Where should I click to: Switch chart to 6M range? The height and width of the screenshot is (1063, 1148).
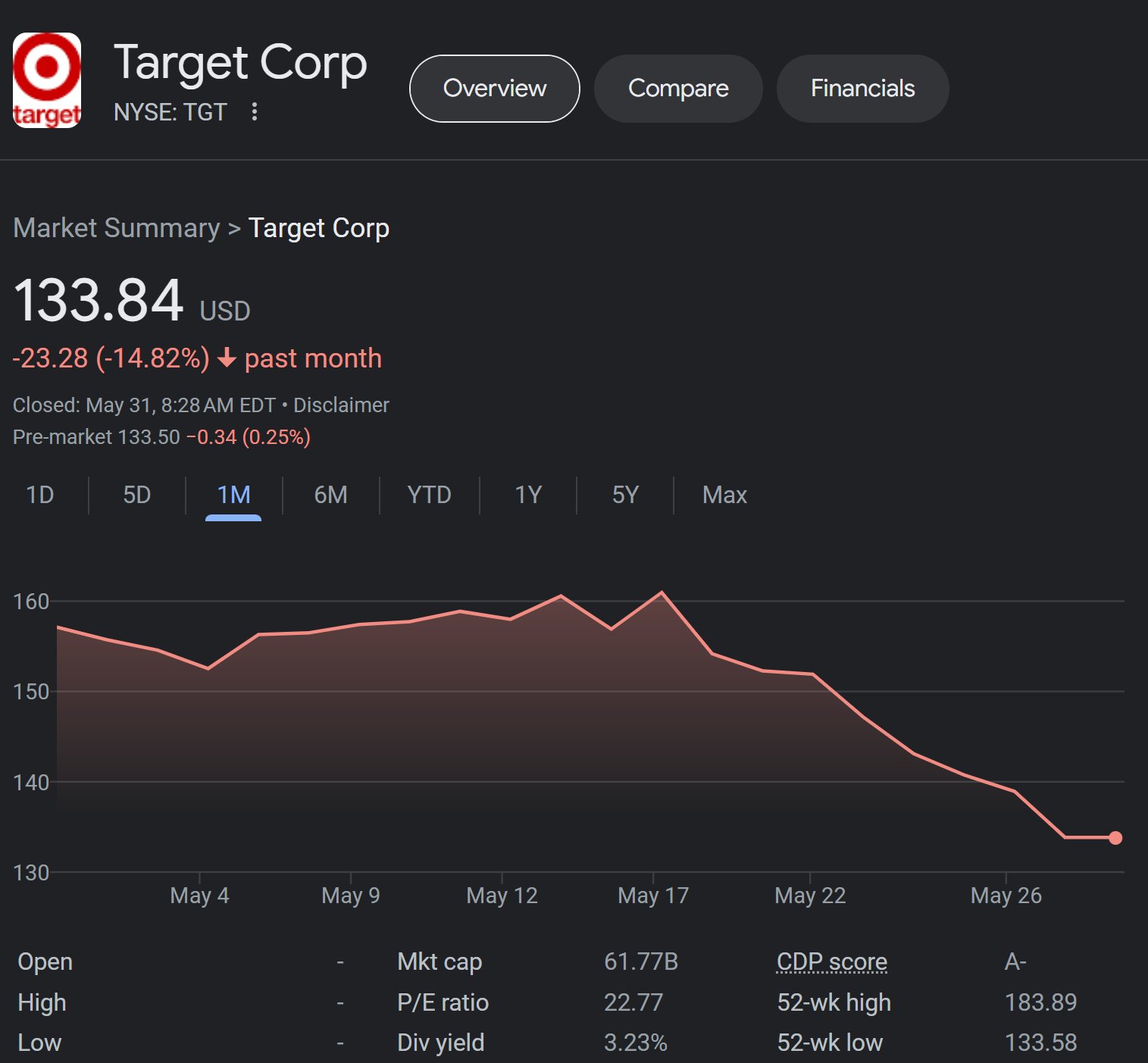click(330, 495)
